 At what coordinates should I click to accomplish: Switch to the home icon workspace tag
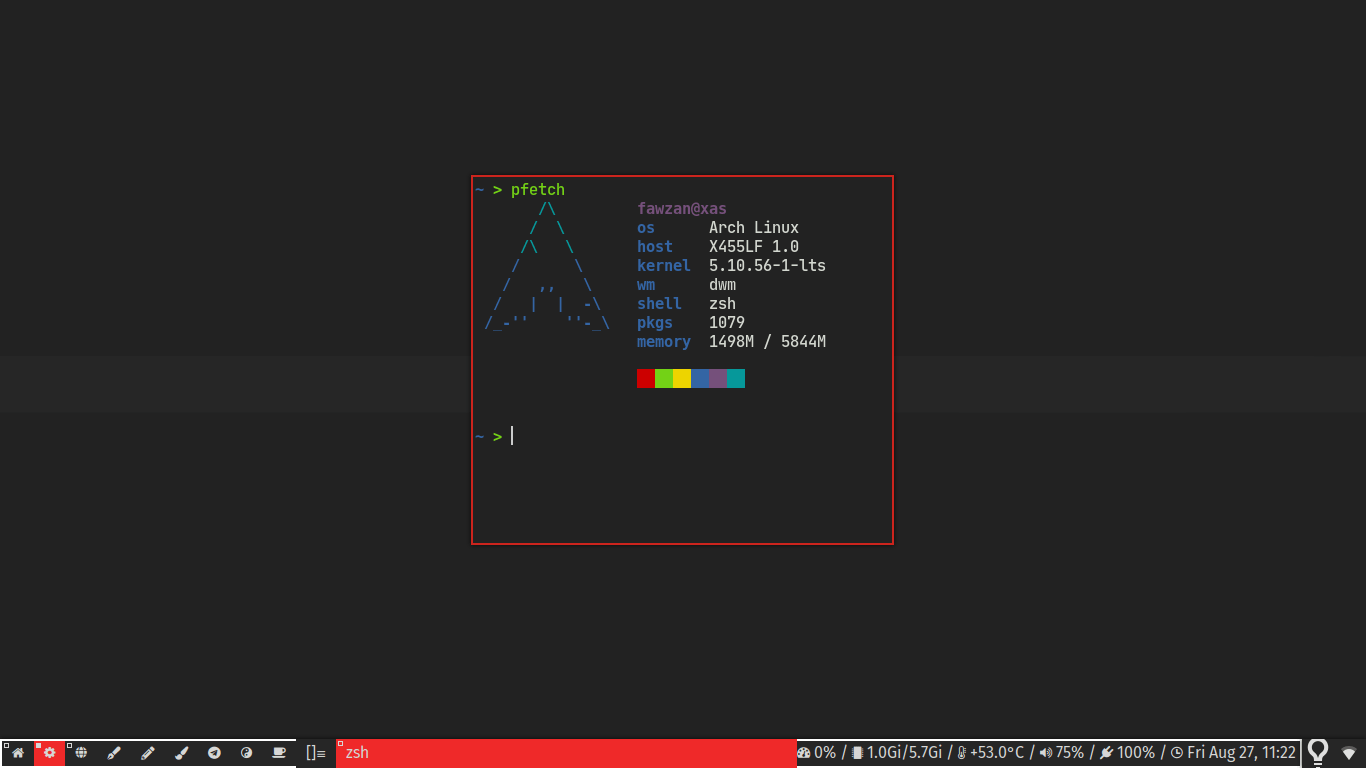point(17,753)
